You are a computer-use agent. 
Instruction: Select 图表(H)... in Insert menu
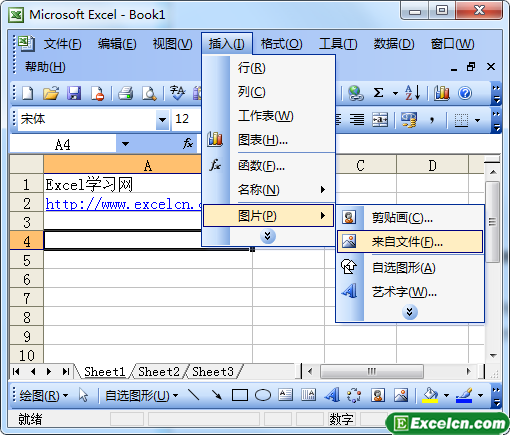(x=268, y=140)
